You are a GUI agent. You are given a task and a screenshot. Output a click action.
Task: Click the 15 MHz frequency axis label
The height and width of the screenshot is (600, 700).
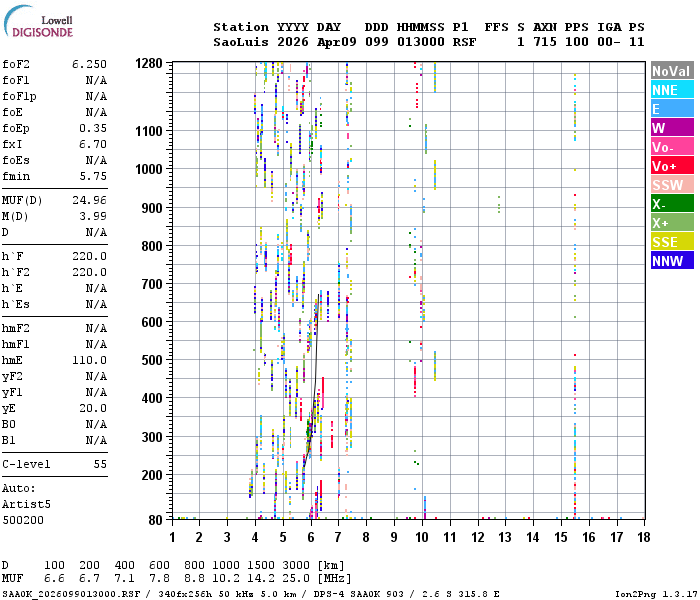[561, 537]
